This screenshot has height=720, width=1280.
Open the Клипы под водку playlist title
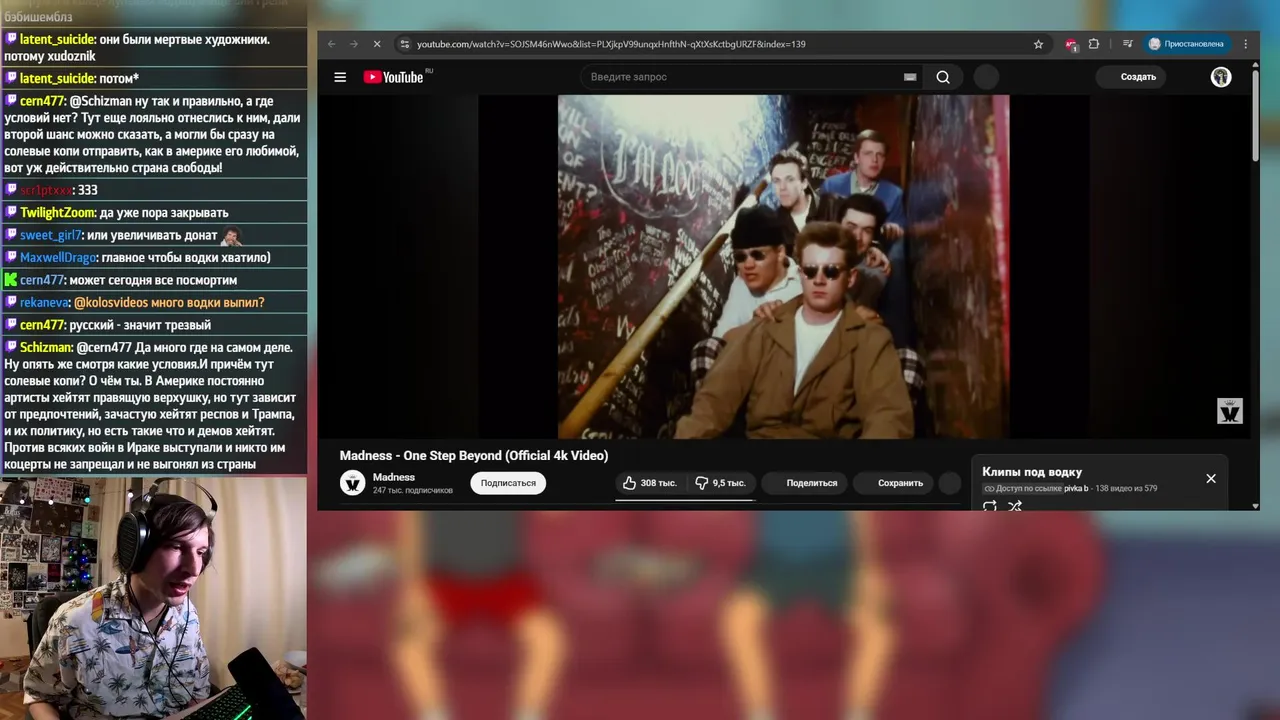coord(1032,472)
